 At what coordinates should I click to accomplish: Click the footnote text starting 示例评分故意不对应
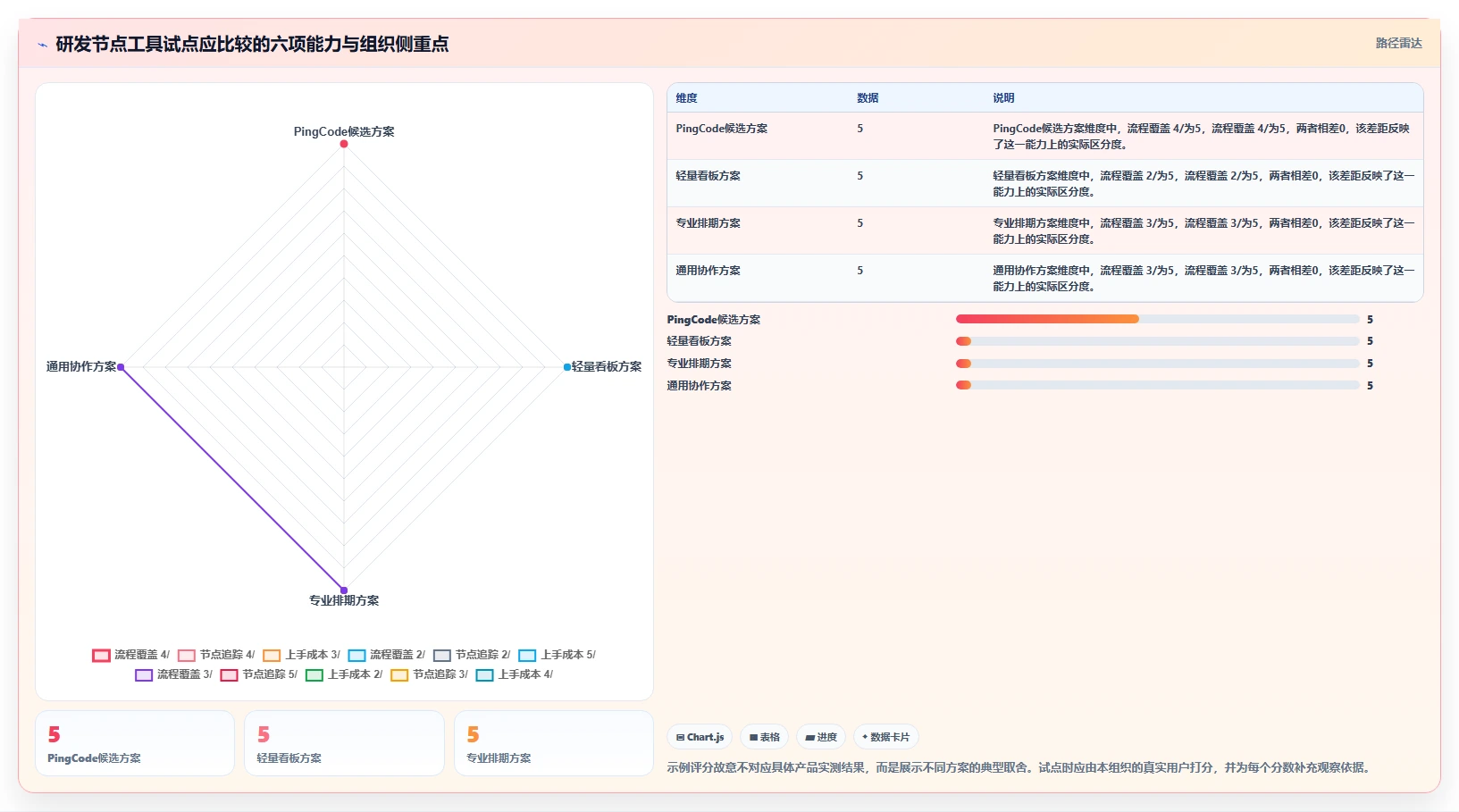coord(1021,767)
